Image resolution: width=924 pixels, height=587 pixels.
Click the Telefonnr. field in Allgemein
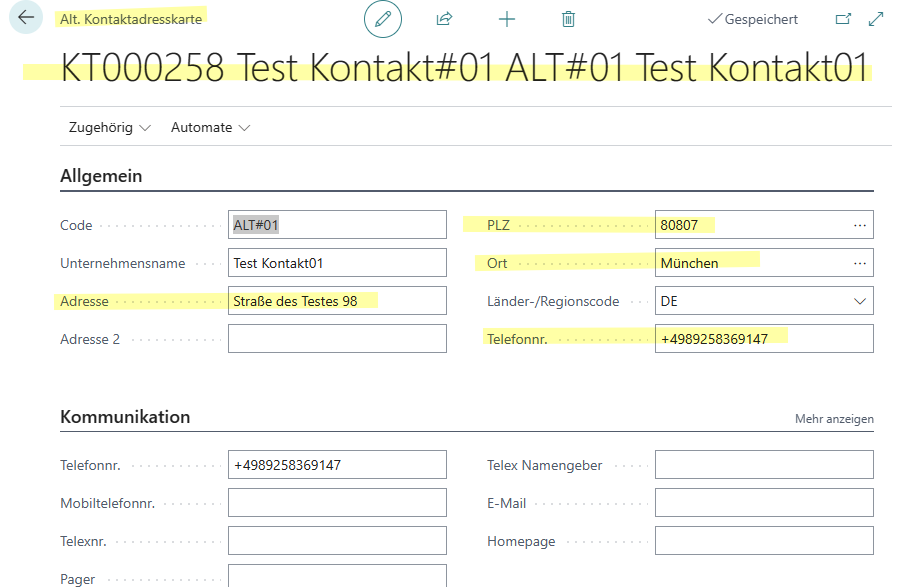point(764,339)
